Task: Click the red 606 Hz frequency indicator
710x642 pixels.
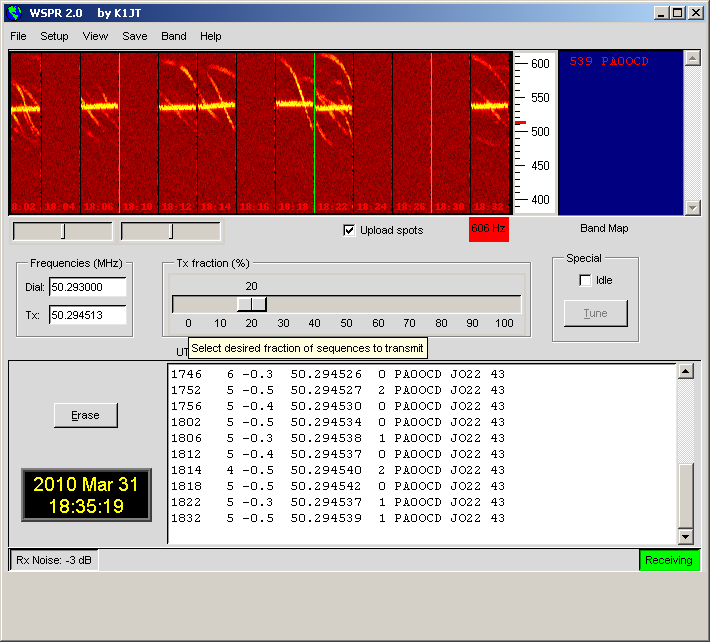Action: (x=489, y=229)
